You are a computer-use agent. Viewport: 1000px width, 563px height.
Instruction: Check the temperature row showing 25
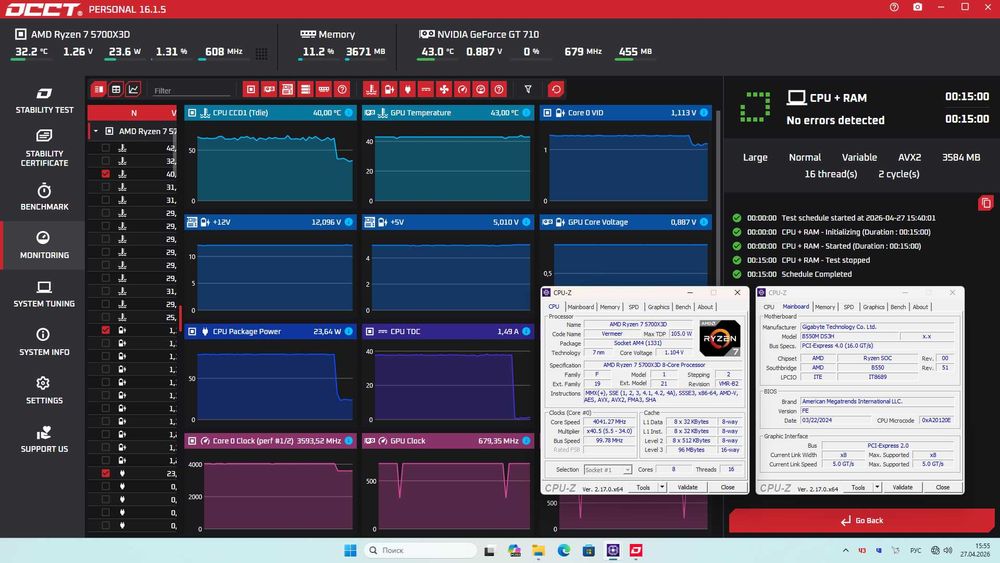105,317
